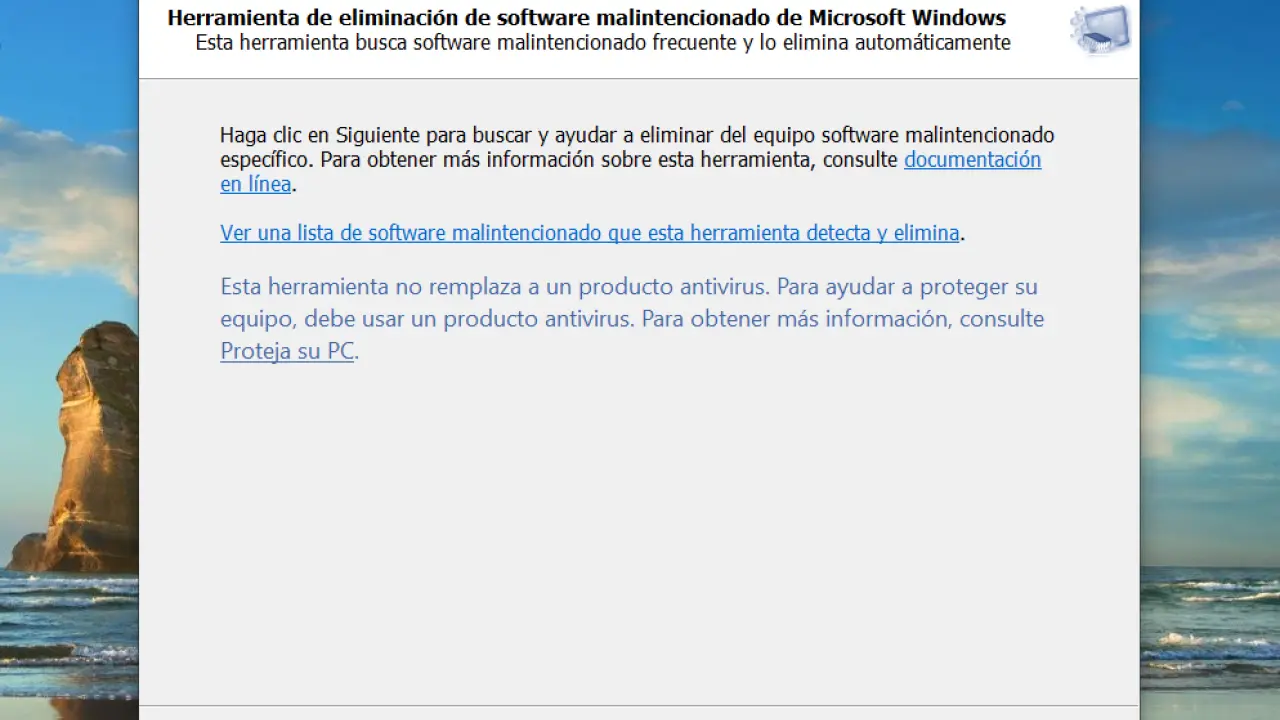
Task: Open the list of detected malicious software link
Action: (x=589, y=233)
